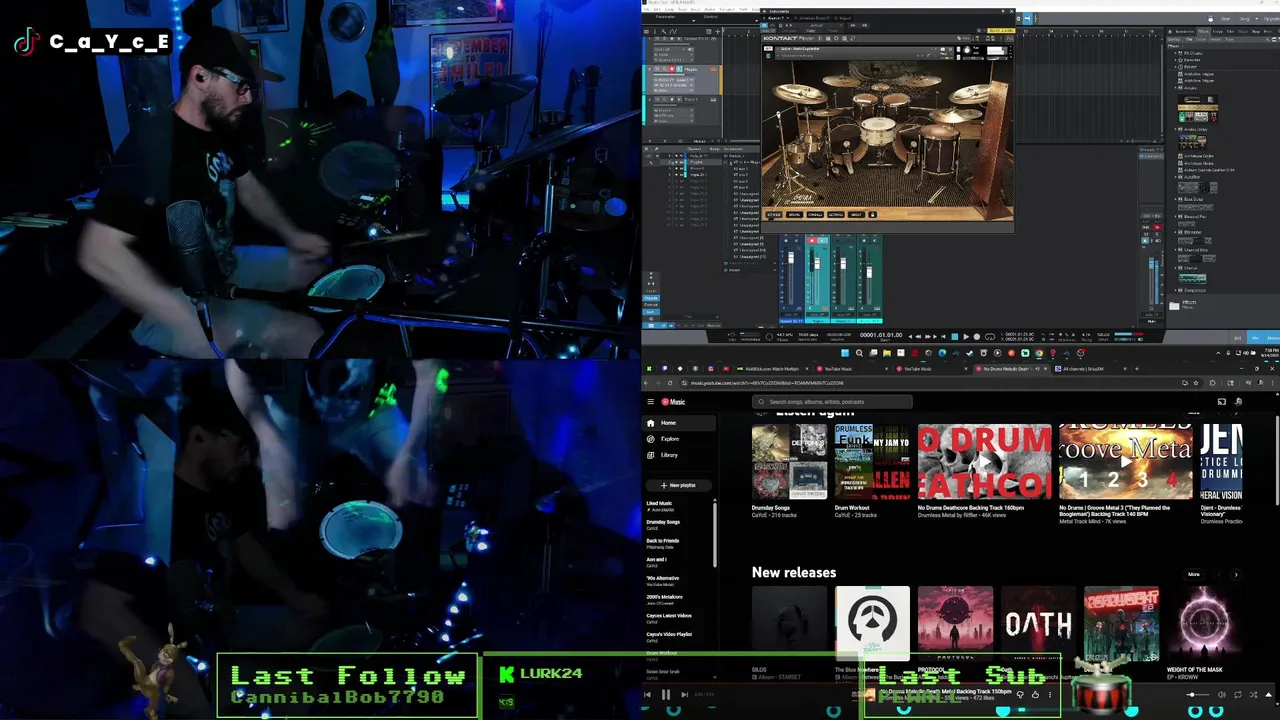Click the lock icon beside Kontakt ABOUT
This screenshot has width=1280, height=720.
tap(872, 215)
